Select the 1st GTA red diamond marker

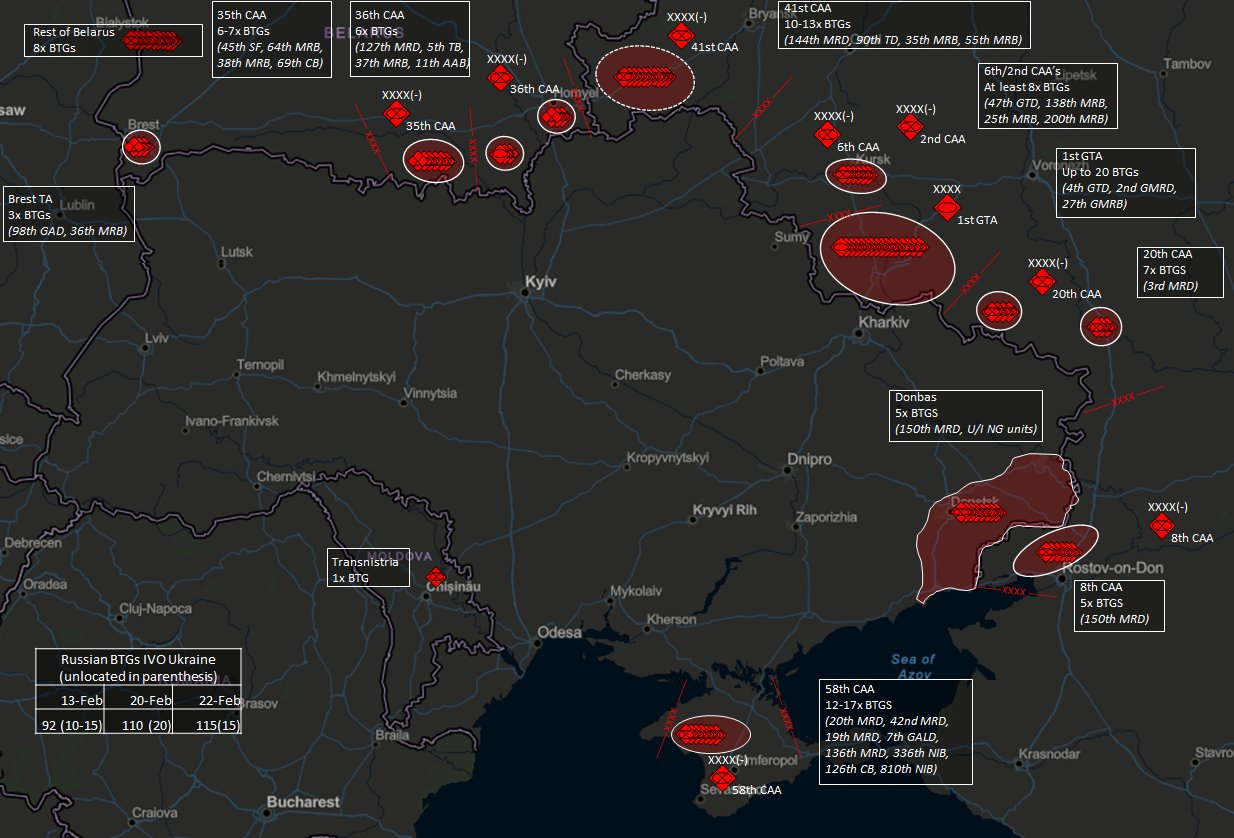coord(947,208)
